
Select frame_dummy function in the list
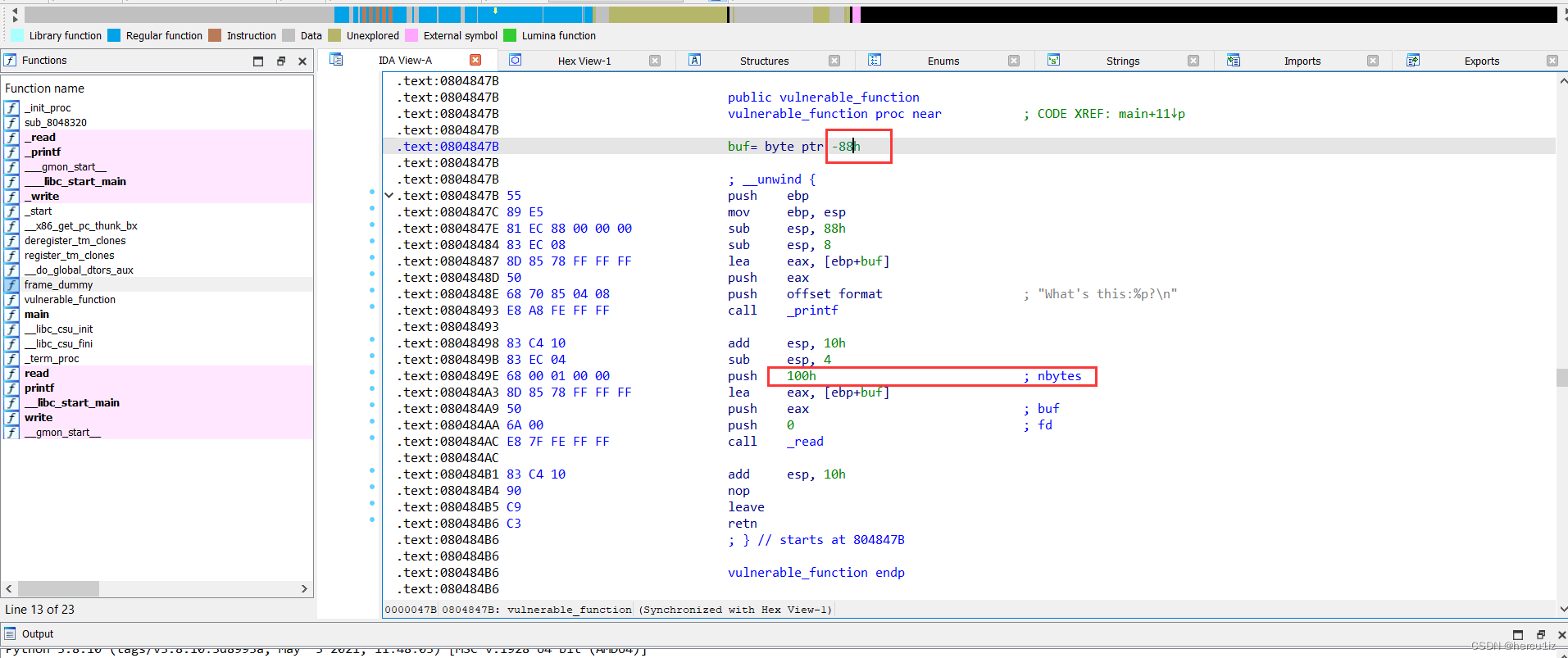tap(58, 285)
